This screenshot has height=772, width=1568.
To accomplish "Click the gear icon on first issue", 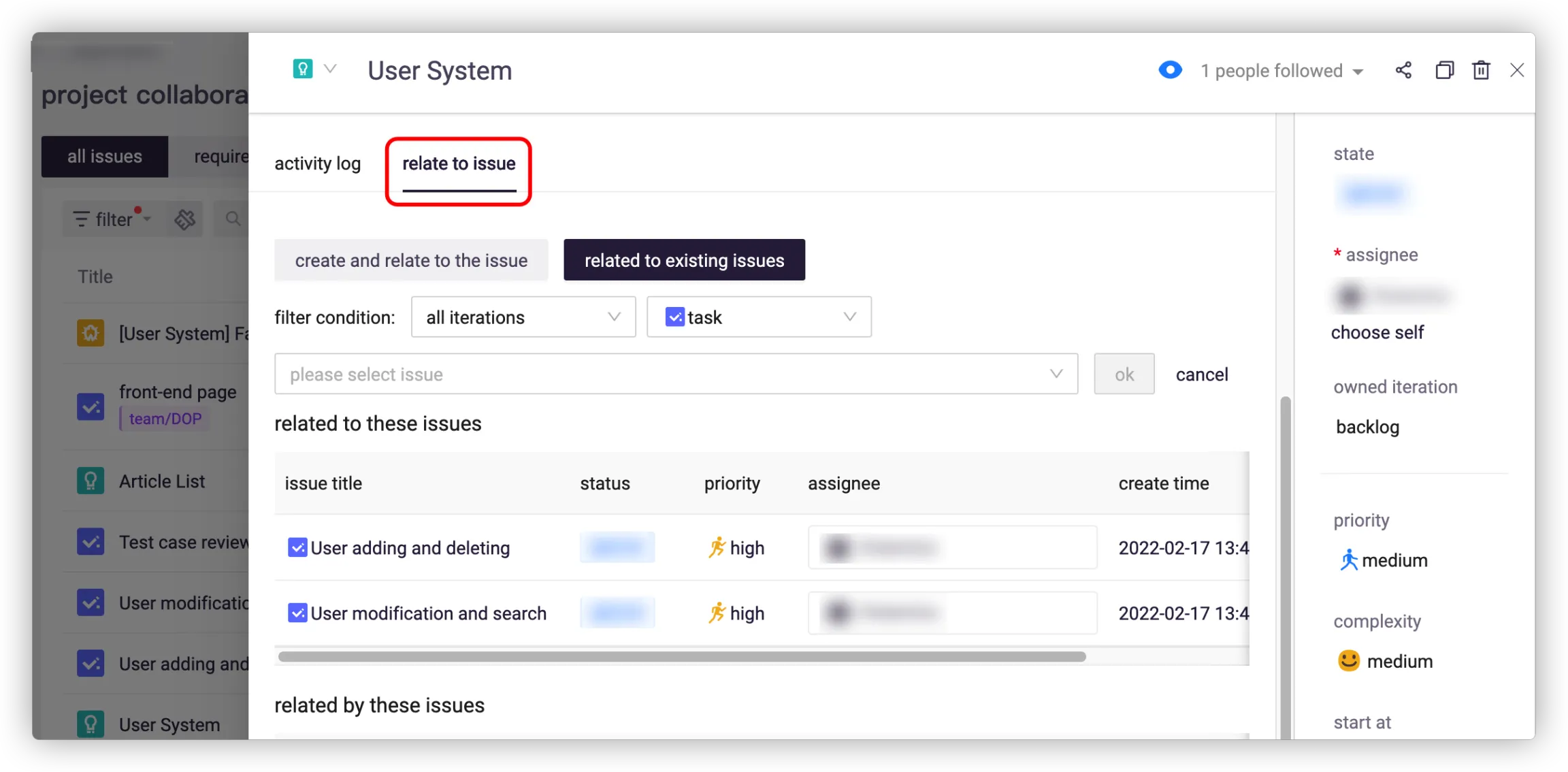I will point(91,334).
